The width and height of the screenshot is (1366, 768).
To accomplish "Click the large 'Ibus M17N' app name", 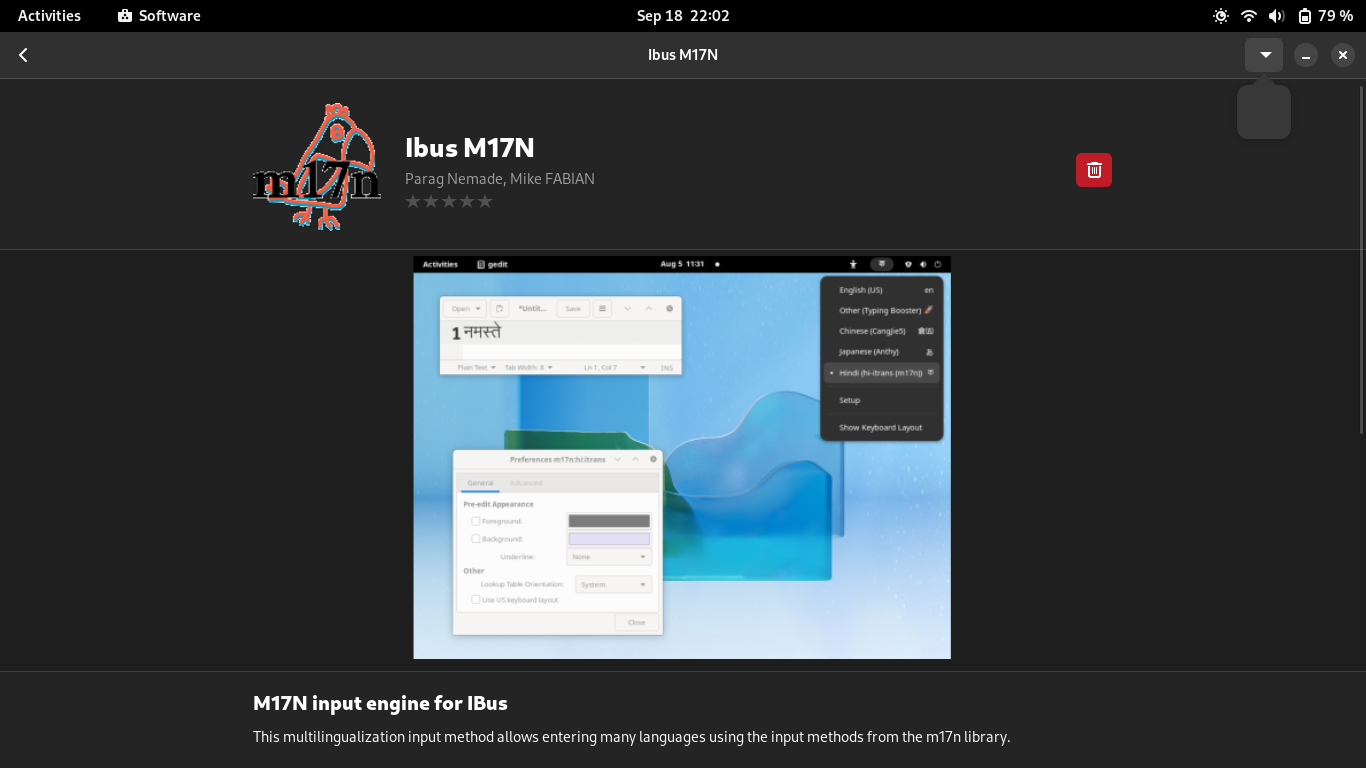I will click(470, 148).
